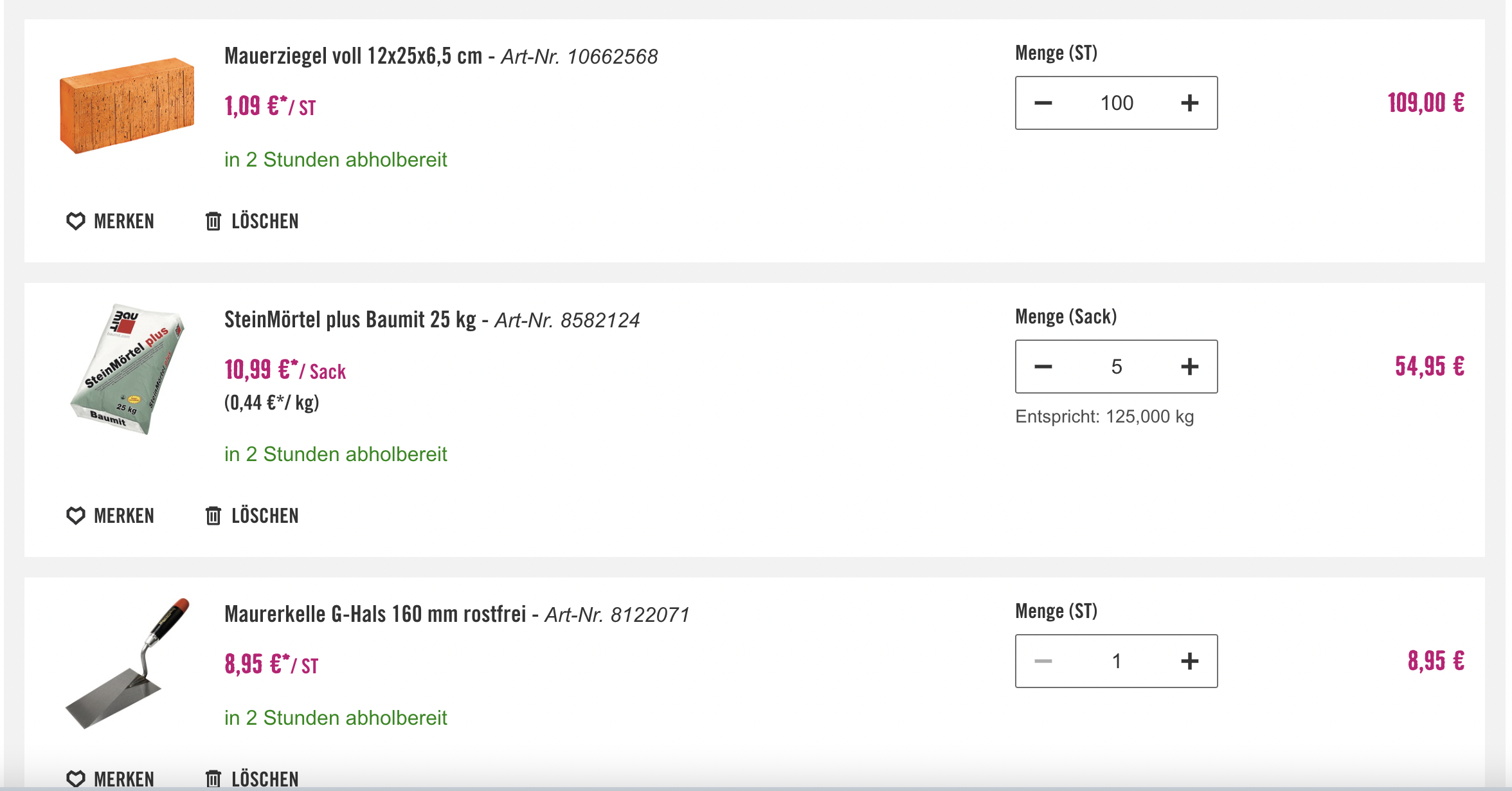
Task: Edit Maurerkelle quantity field showing 1
Action: (x=1117, y=661)
